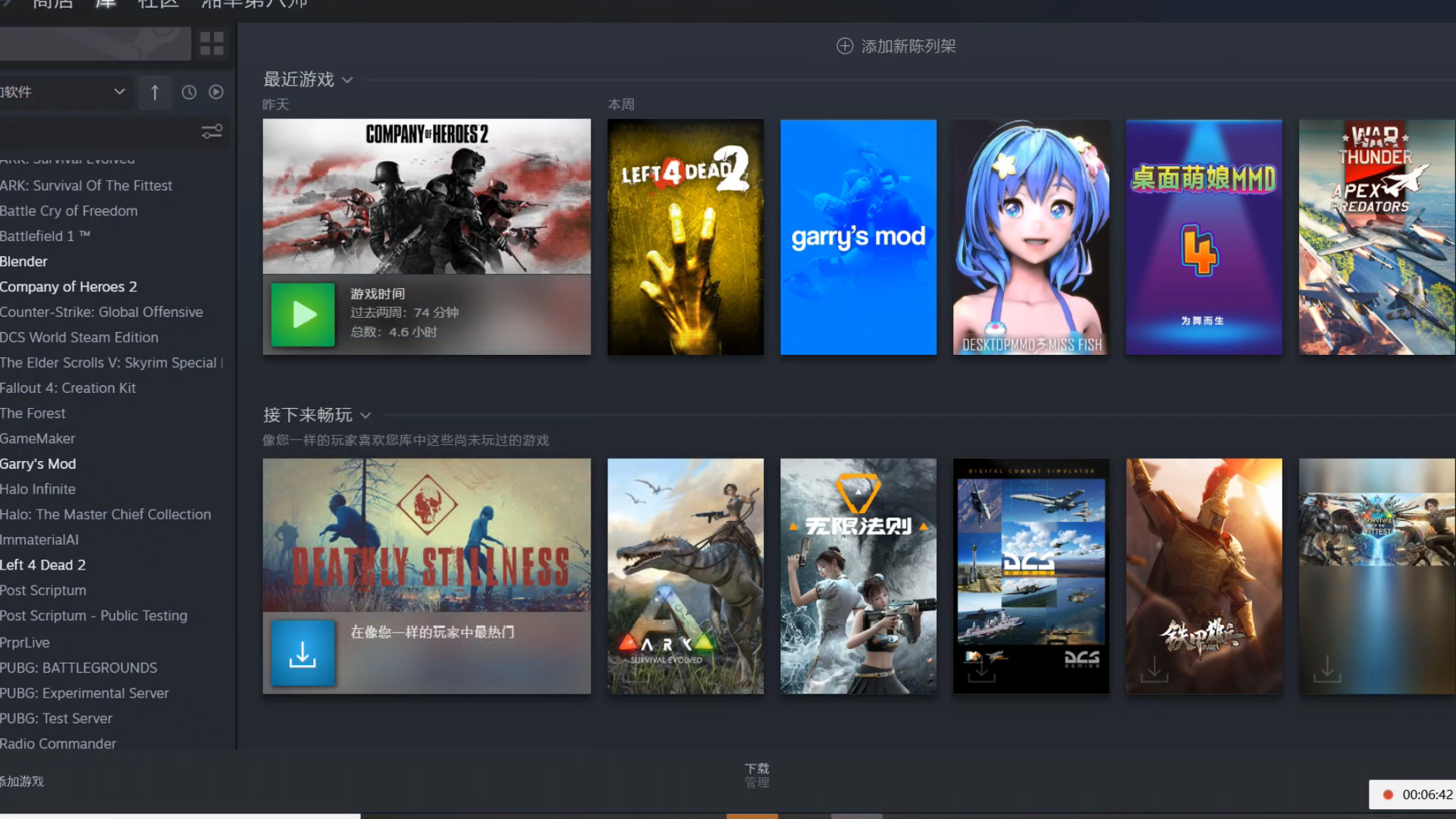Toggle the ready-to-play filter icon

pos(216,93)
